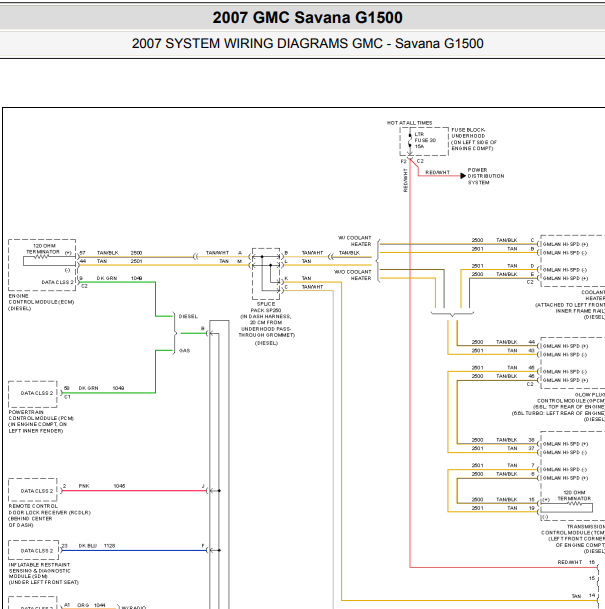Click the 'TAN/BLK 2500' label at ECM pin 57
The height and width of the screenshot is (609, 605).
coord(119,253)
